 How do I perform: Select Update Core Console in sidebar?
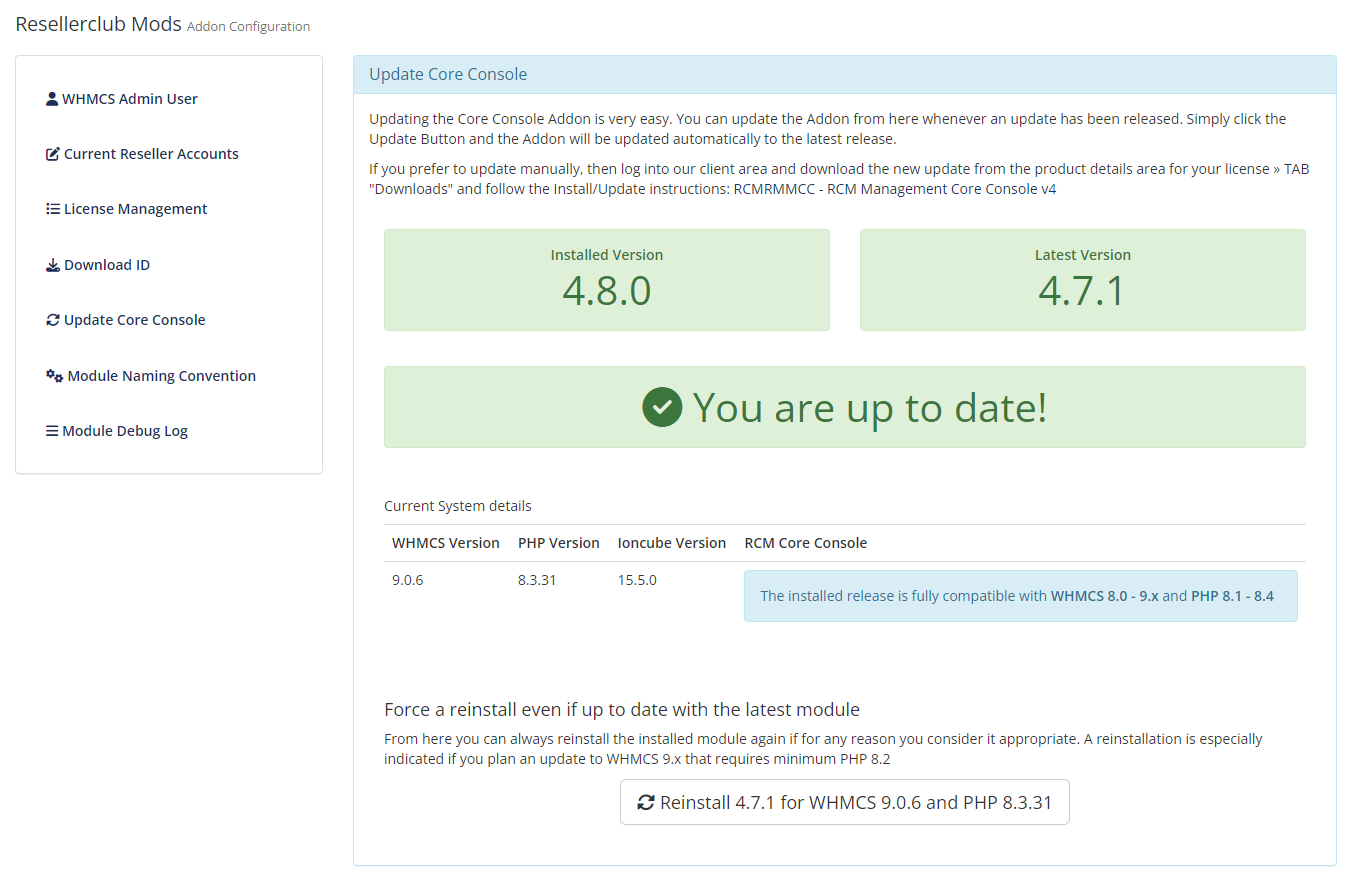pos(126,320)
